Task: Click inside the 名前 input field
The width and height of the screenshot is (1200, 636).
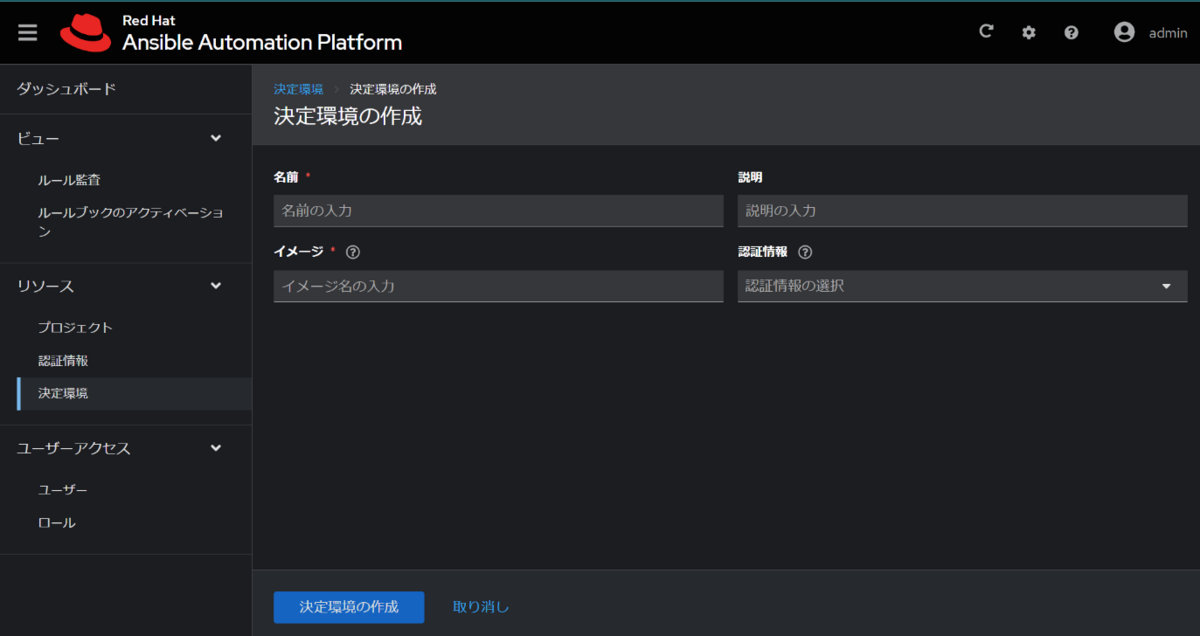Action: (497, 211)
